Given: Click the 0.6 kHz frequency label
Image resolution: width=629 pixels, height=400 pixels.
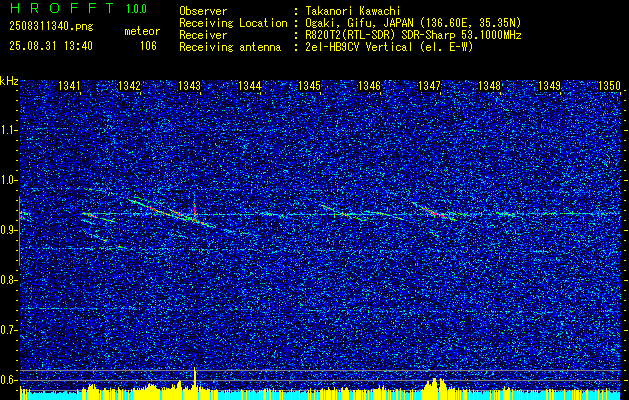Looking at the screenshot, I should 9,380.
